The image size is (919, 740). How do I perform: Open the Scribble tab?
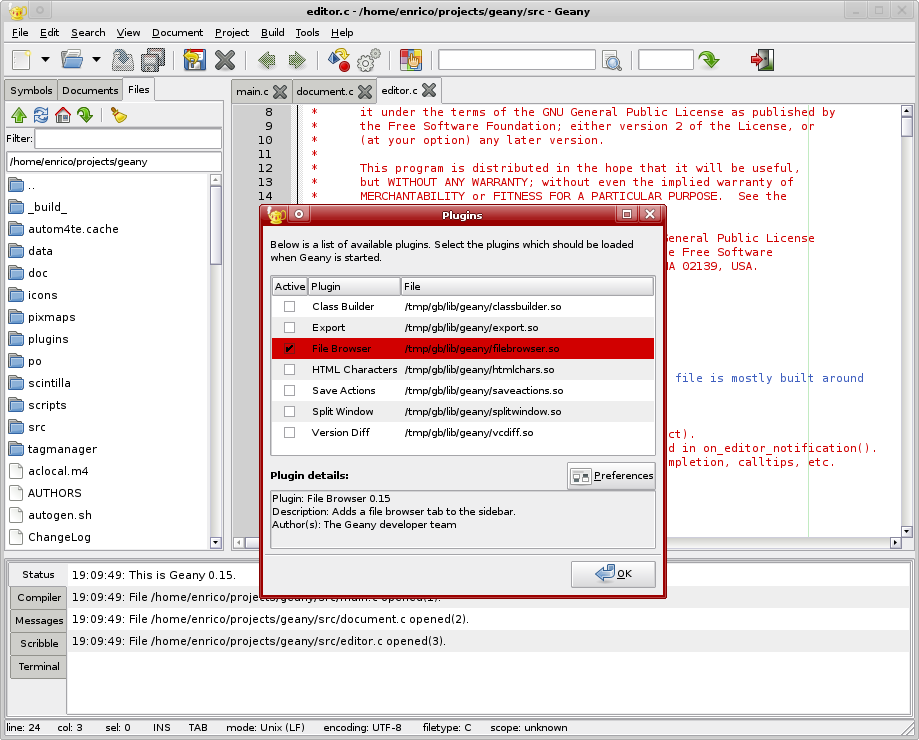tap(39, 643)
